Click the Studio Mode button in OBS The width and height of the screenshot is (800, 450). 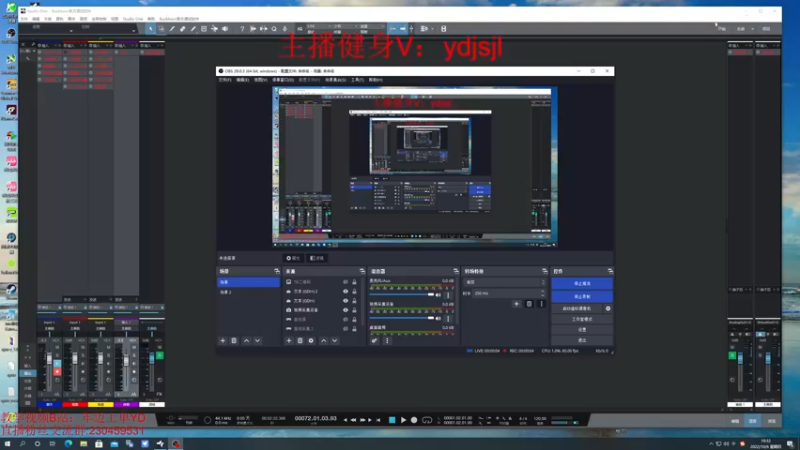click(582, 319)
